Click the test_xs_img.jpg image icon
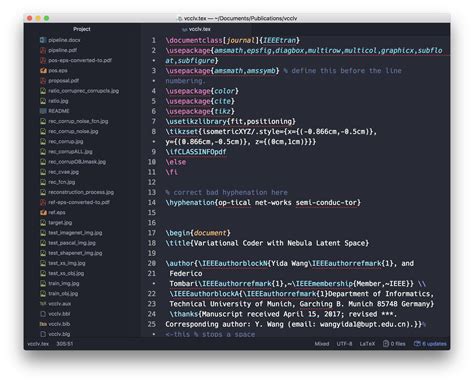 (x=43, y=263)
